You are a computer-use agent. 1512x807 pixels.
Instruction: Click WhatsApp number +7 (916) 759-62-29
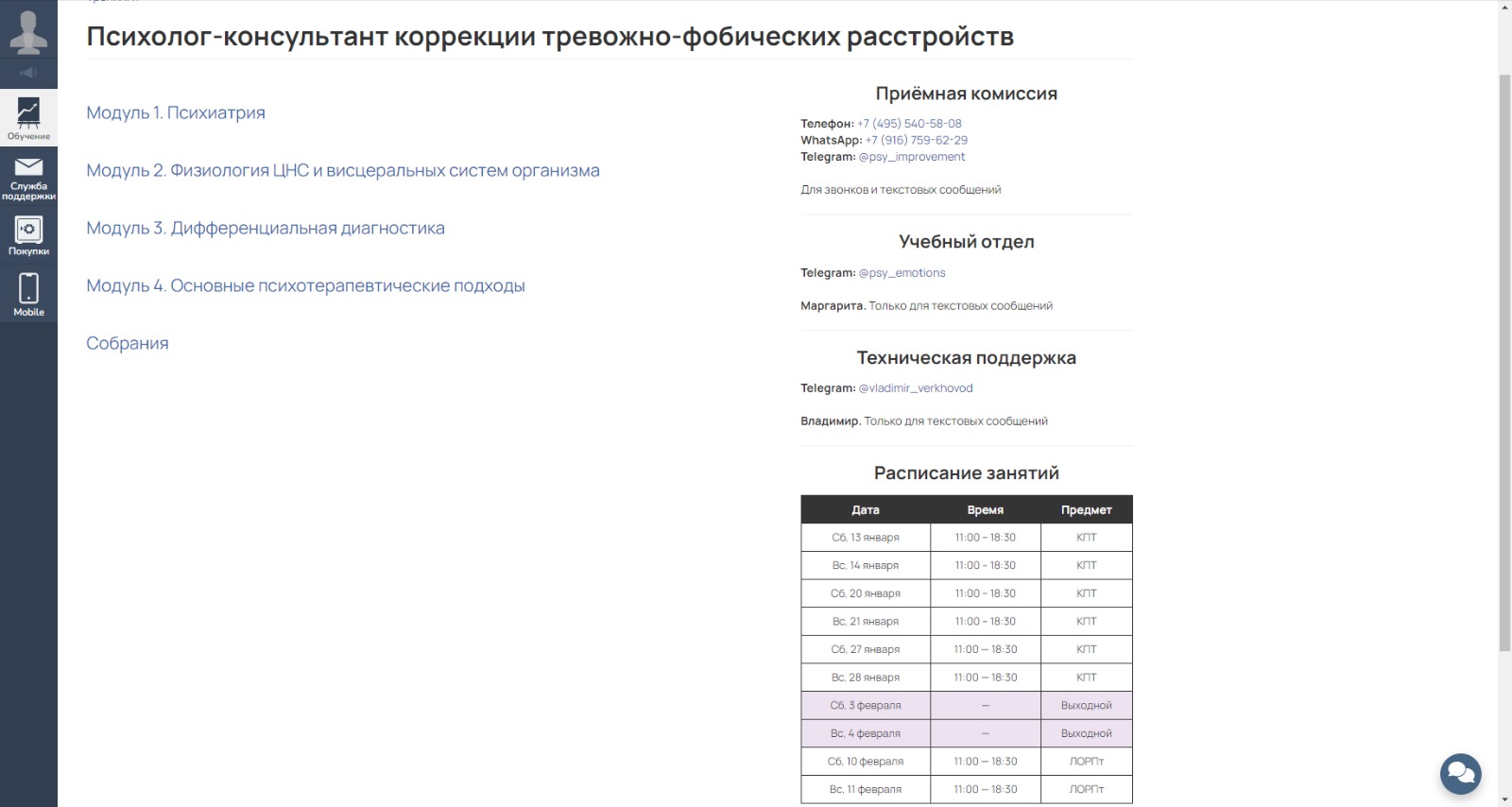(916, 140)
